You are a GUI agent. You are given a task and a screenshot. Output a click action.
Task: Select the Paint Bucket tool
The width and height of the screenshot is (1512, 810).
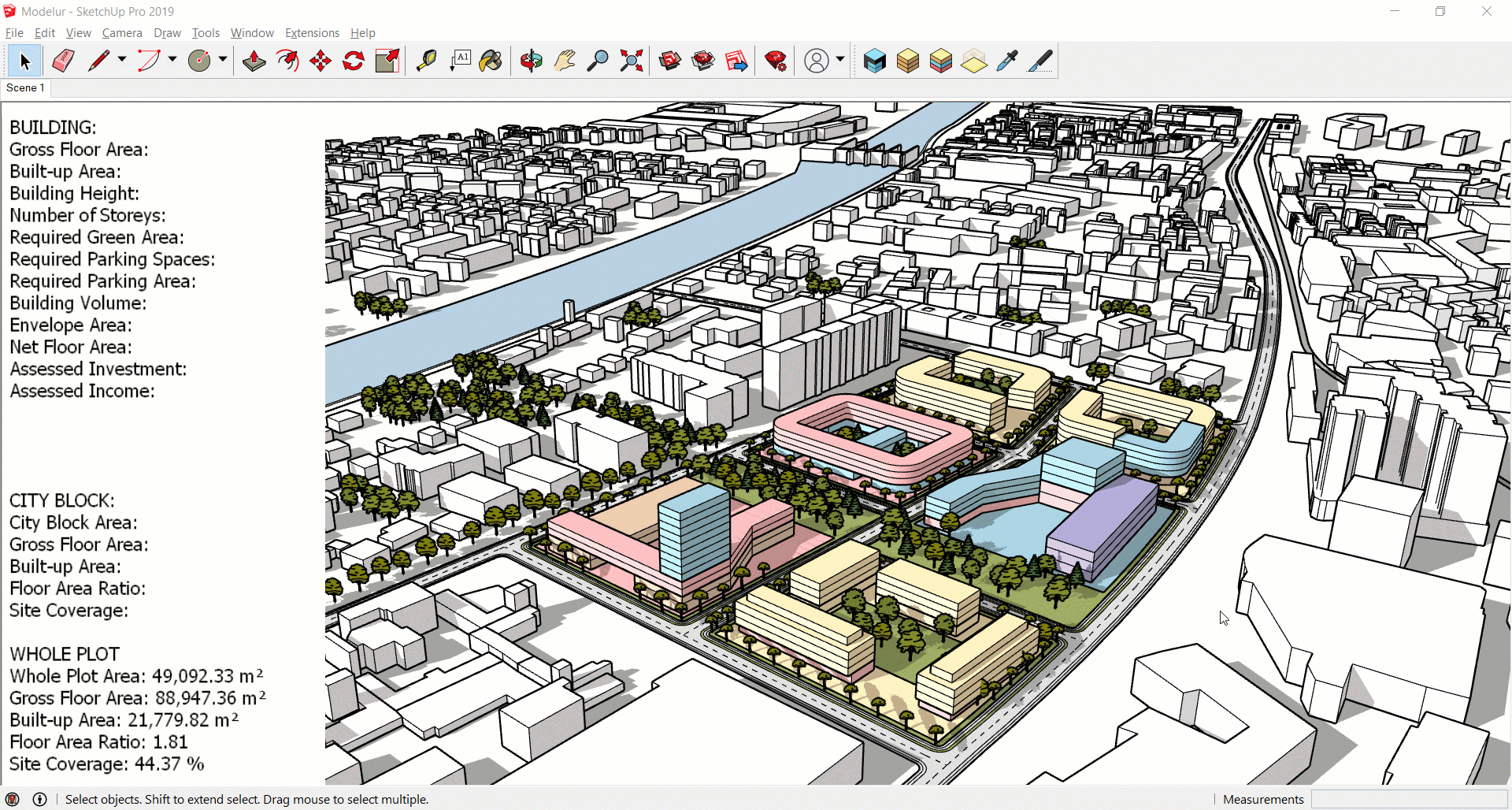491,61
